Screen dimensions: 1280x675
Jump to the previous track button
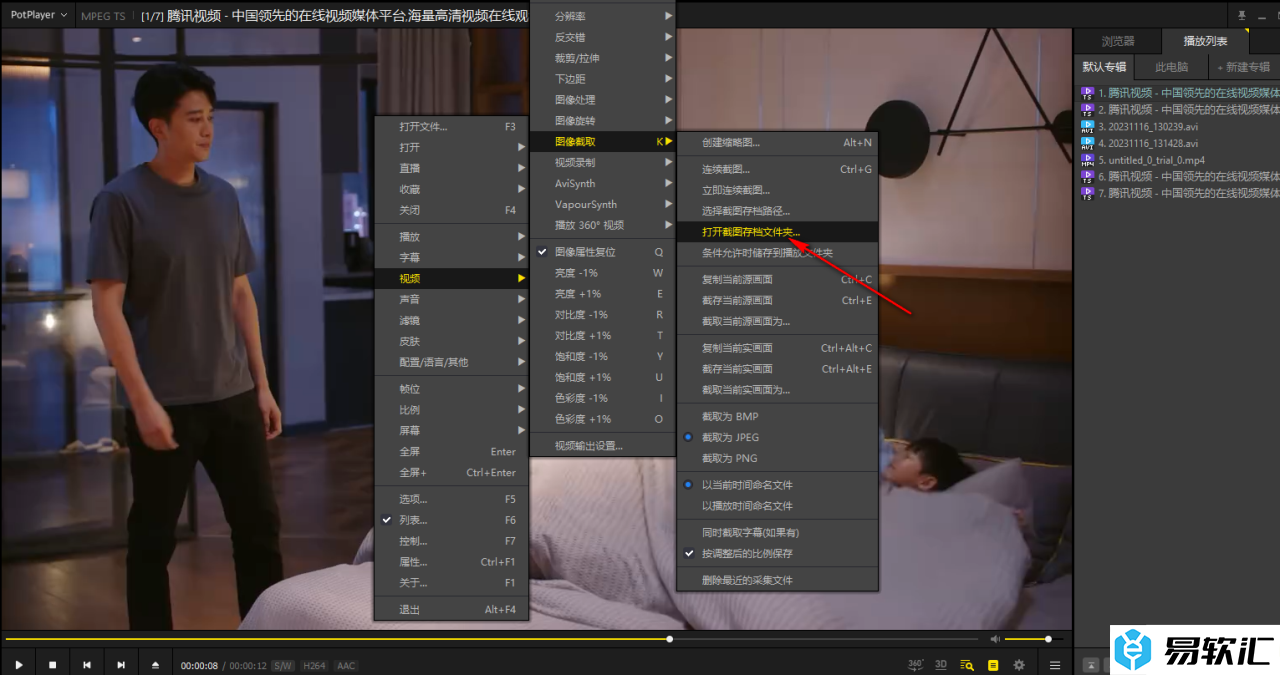(87, 665)
